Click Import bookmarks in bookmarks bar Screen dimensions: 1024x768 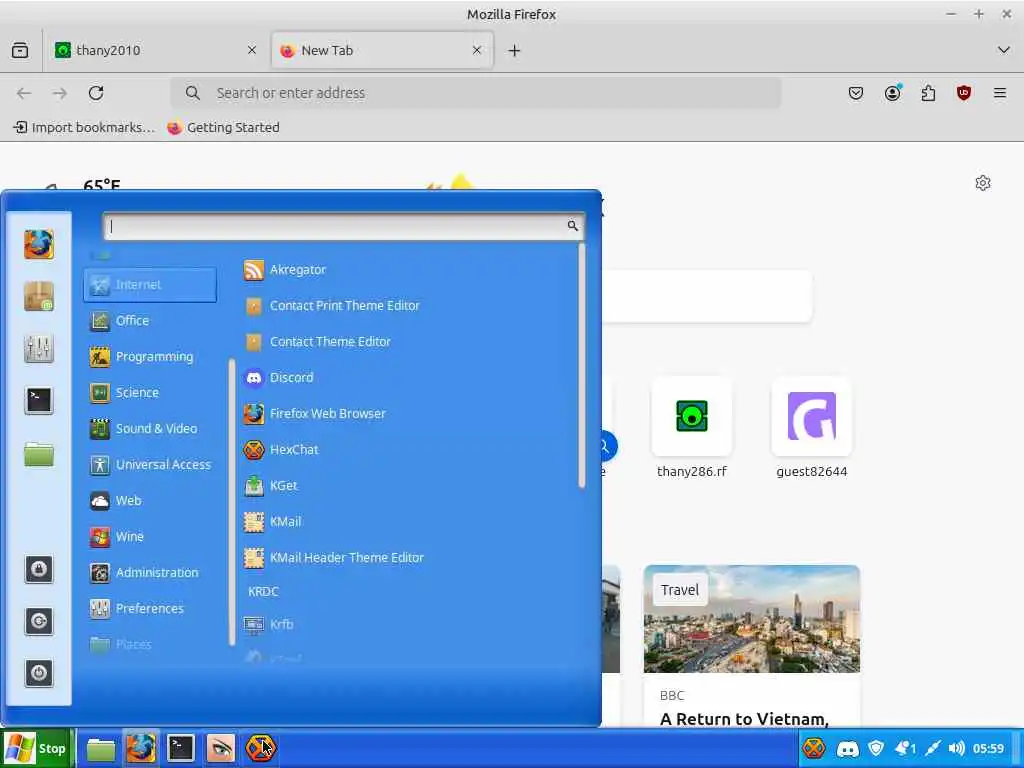[84, 127]
